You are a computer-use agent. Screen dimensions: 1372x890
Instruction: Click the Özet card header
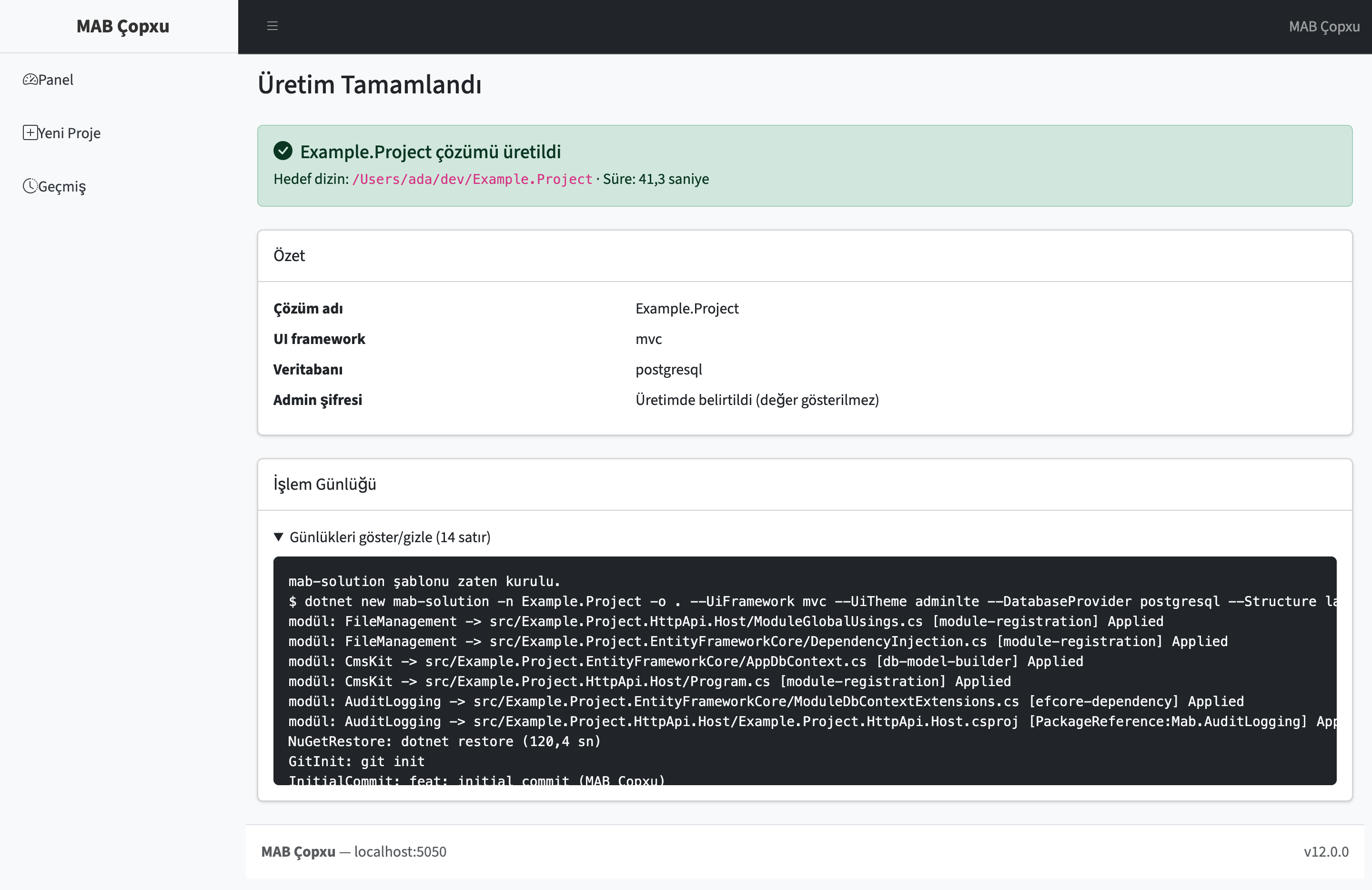click(805, 255)
